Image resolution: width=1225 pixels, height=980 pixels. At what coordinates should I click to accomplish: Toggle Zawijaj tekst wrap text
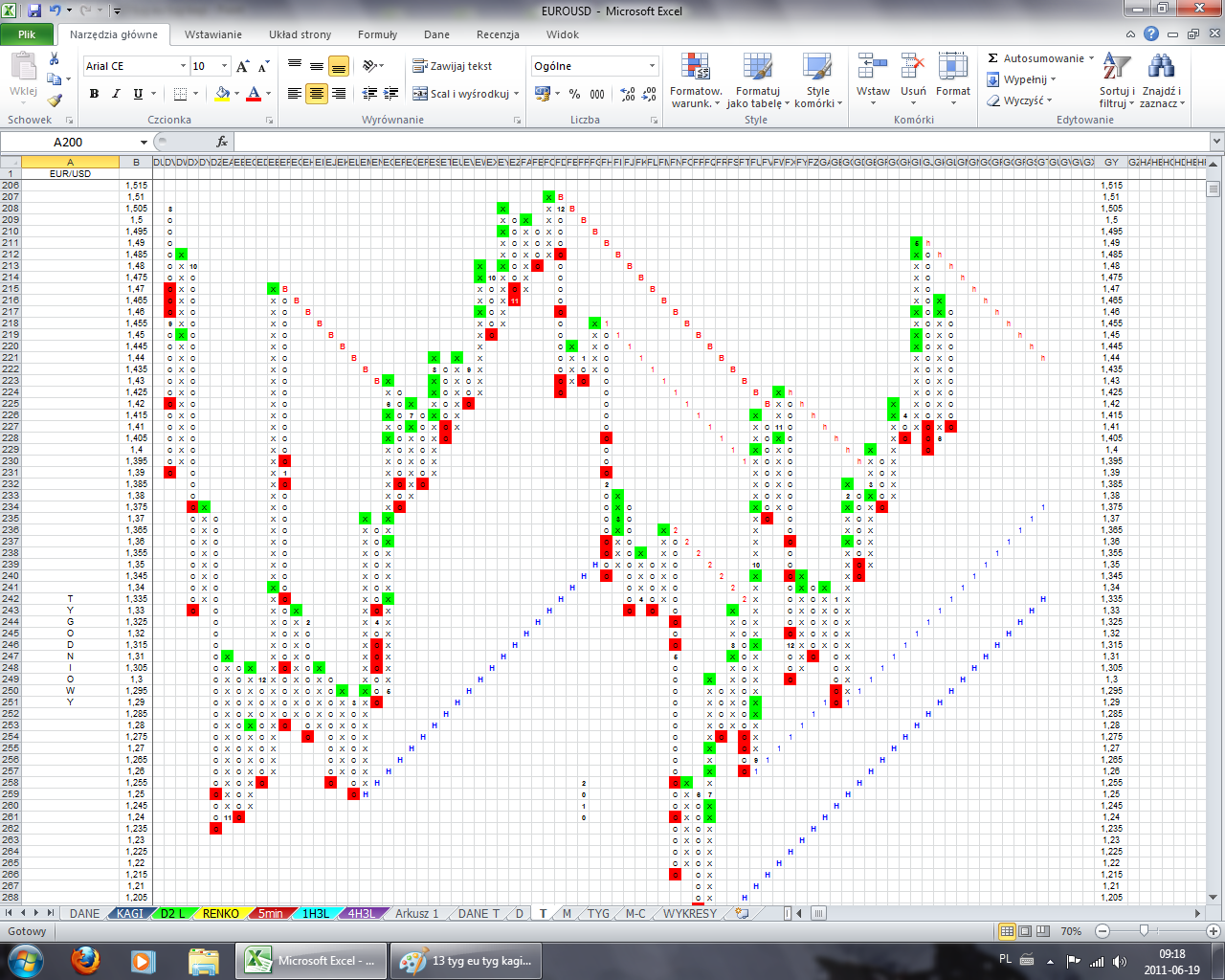453,66
